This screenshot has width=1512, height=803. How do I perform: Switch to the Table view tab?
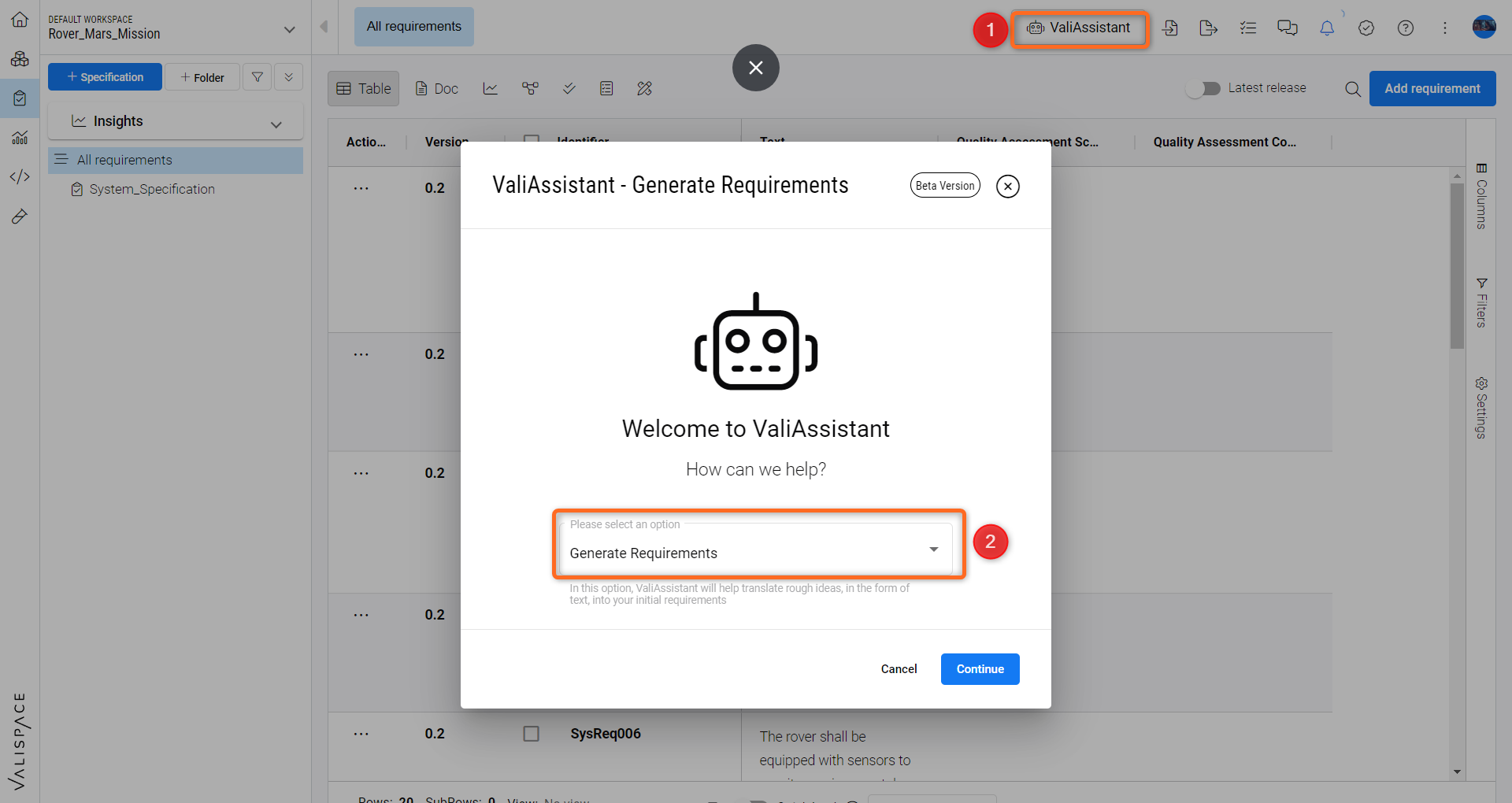click(x=364, y=89)
